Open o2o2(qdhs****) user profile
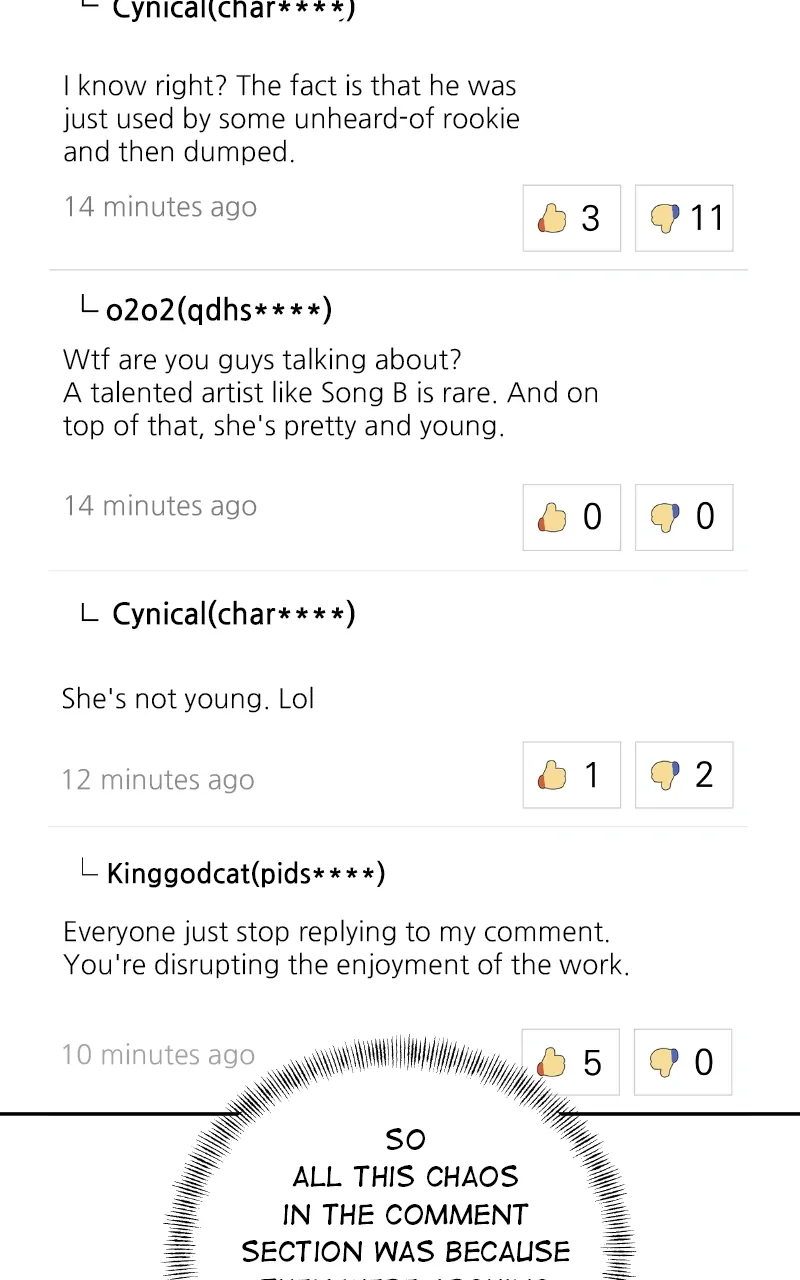Screen dimensions: 800x1280 pyautogui.click(x=219, y=310)
